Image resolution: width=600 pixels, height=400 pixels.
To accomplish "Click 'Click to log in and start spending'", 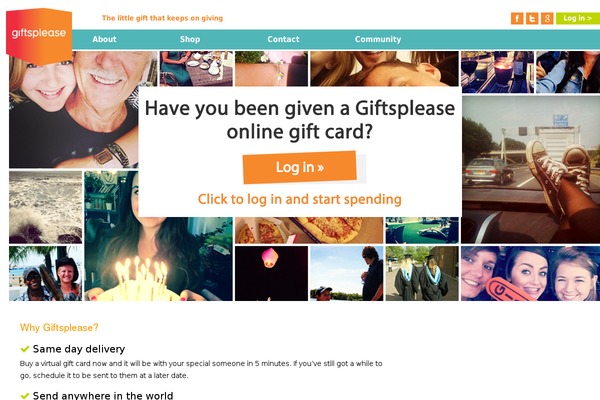I will pos(300,199).
